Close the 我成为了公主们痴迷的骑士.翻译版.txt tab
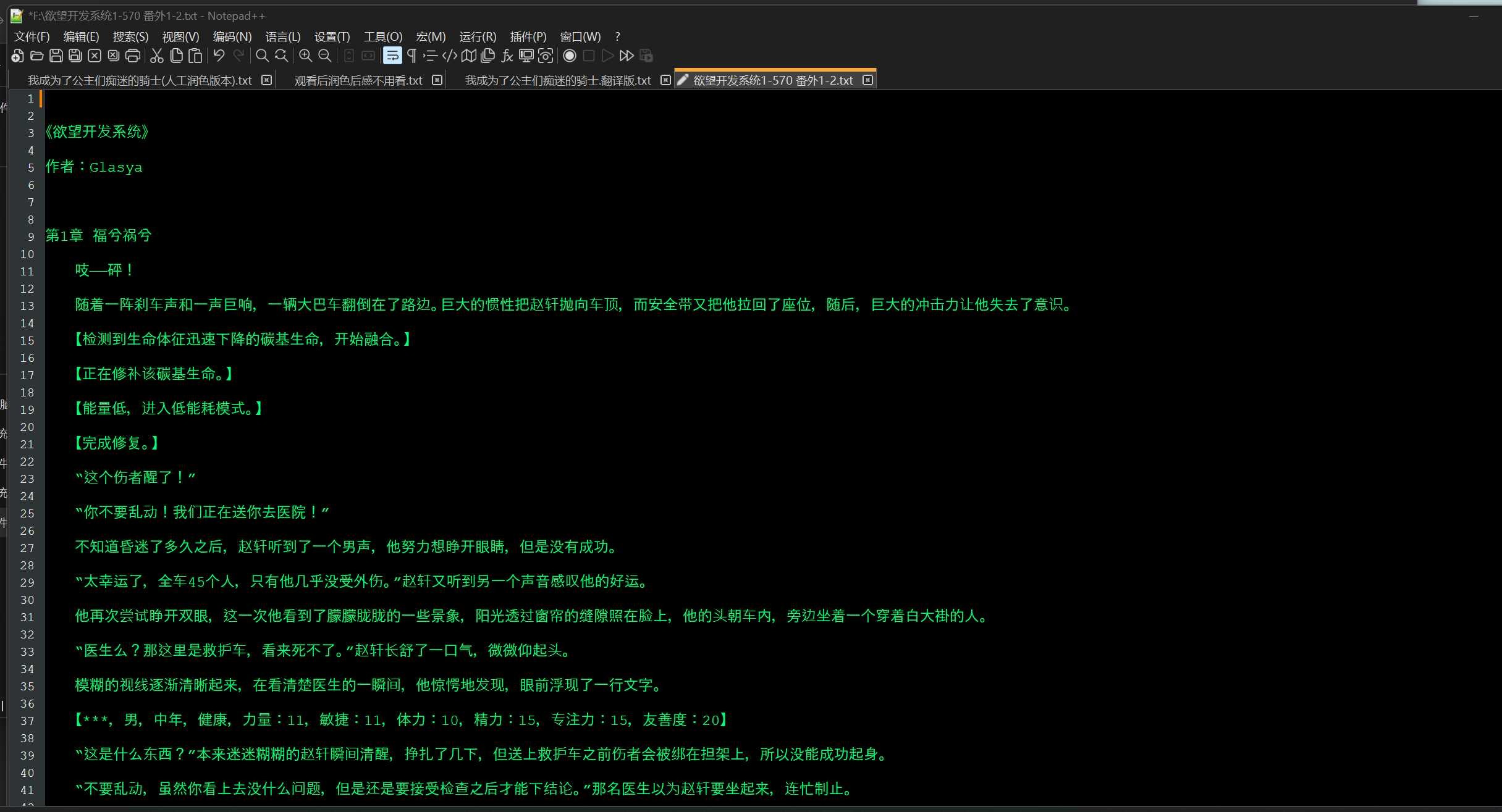The image size is (1502, 812). click(665, 80)
